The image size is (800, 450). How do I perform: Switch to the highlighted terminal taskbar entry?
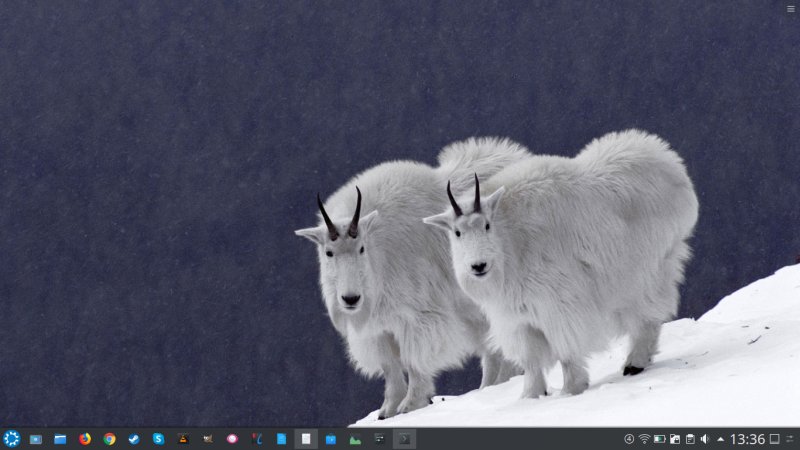[404, 439]
